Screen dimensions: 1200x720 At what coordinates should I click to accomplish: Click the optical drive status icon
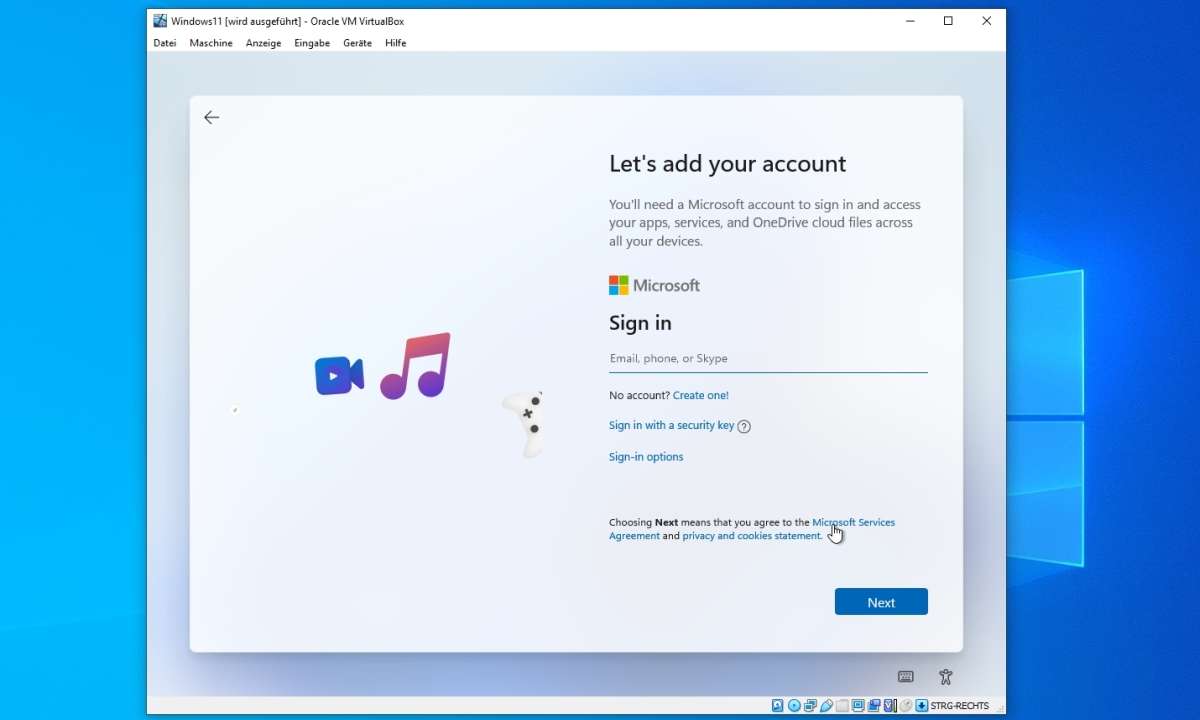pos(794,705)
